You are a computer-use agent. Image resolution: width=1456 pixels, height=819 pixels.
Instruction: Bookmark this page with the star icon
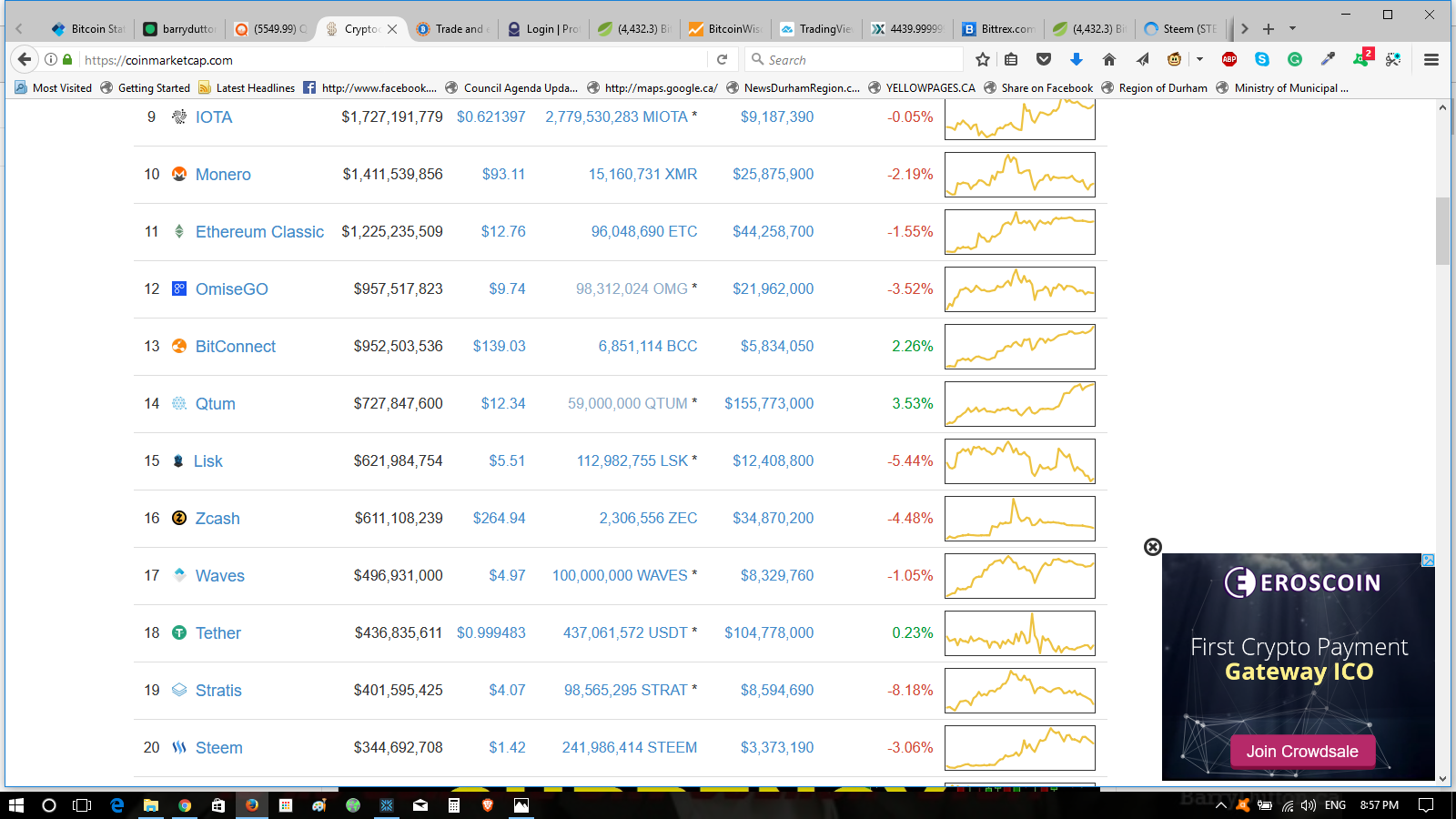coord(982,59)
